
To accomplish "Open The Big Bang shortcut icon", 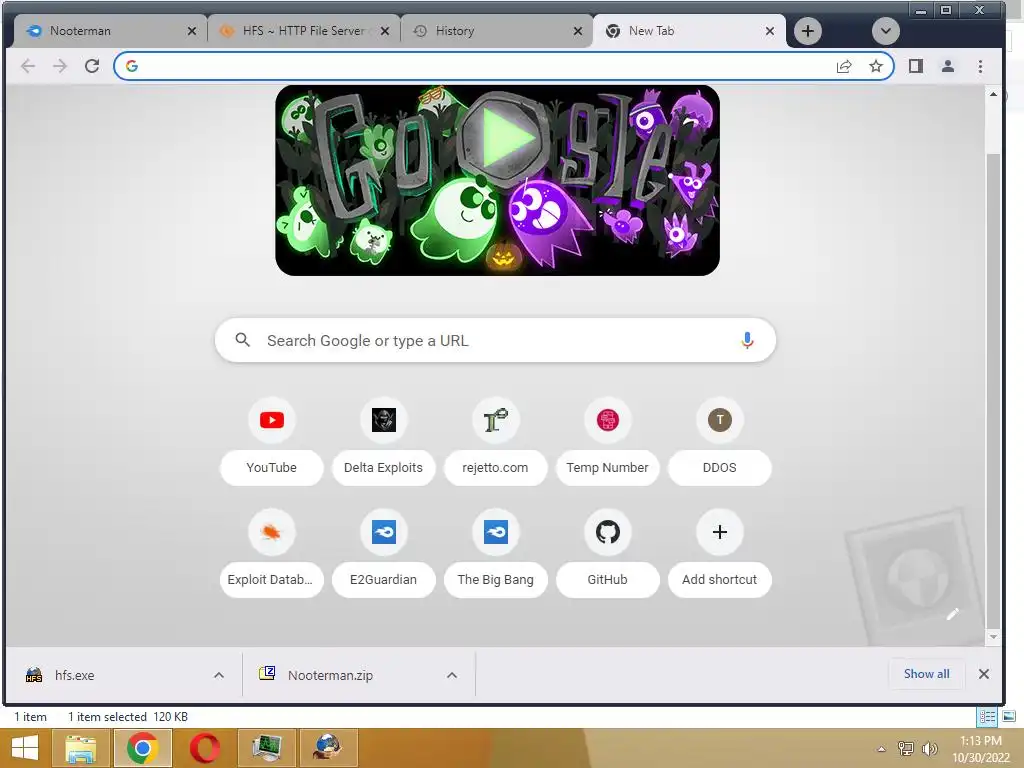I will pyautogui.click(x=496, y=532).
